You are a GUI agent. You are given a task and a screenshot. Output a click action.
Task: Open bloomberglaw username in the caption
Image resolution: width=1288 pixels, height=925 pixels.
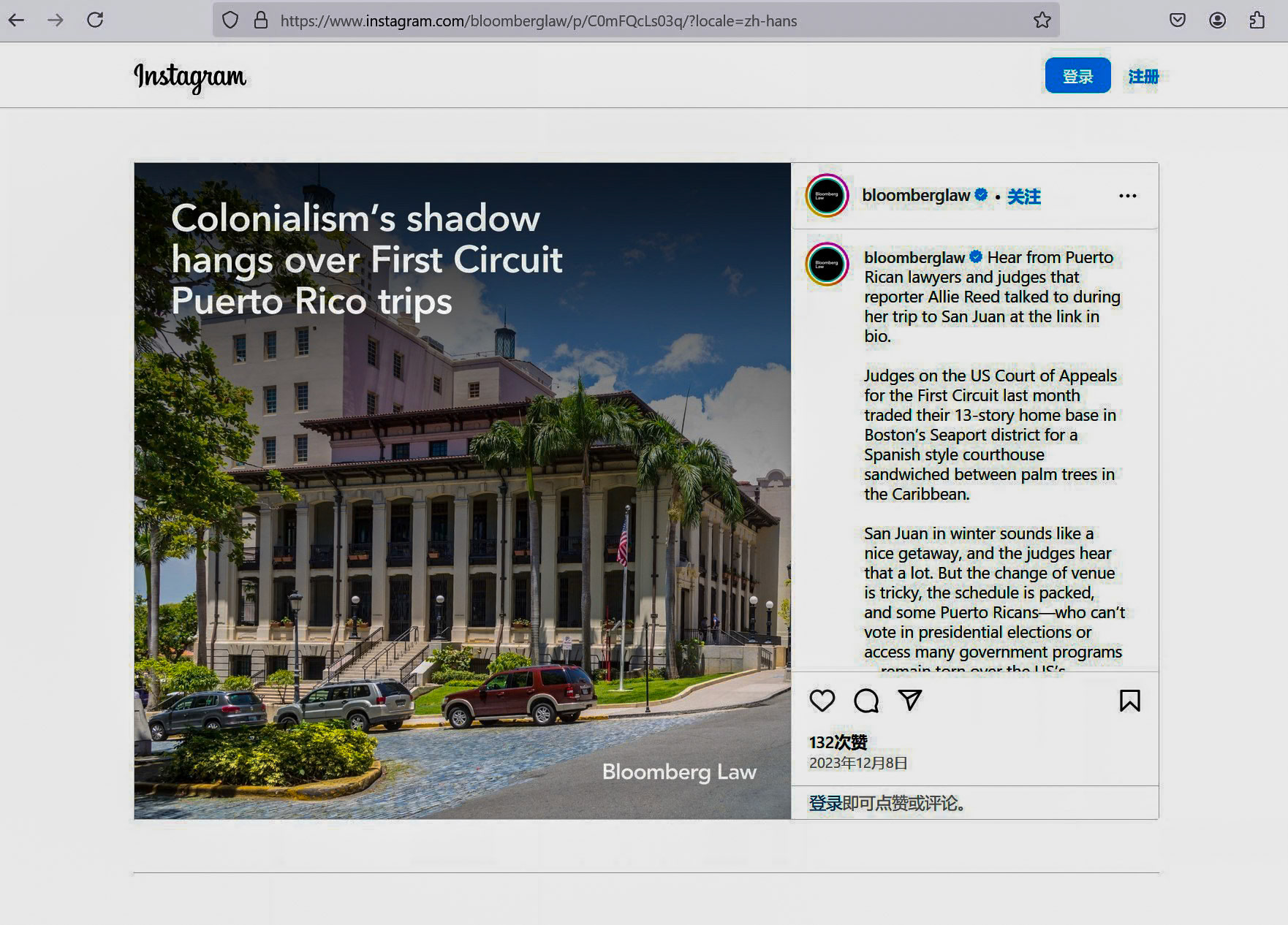914,257
